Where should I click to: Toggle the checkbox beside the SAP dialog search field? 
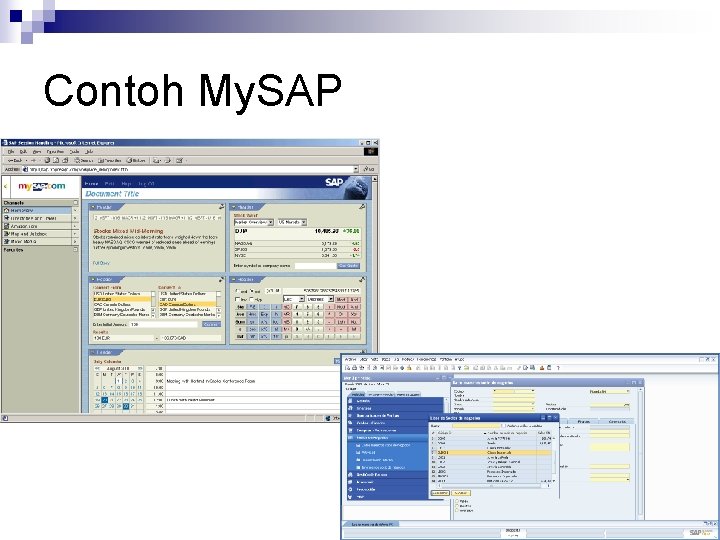click(503, 426)
